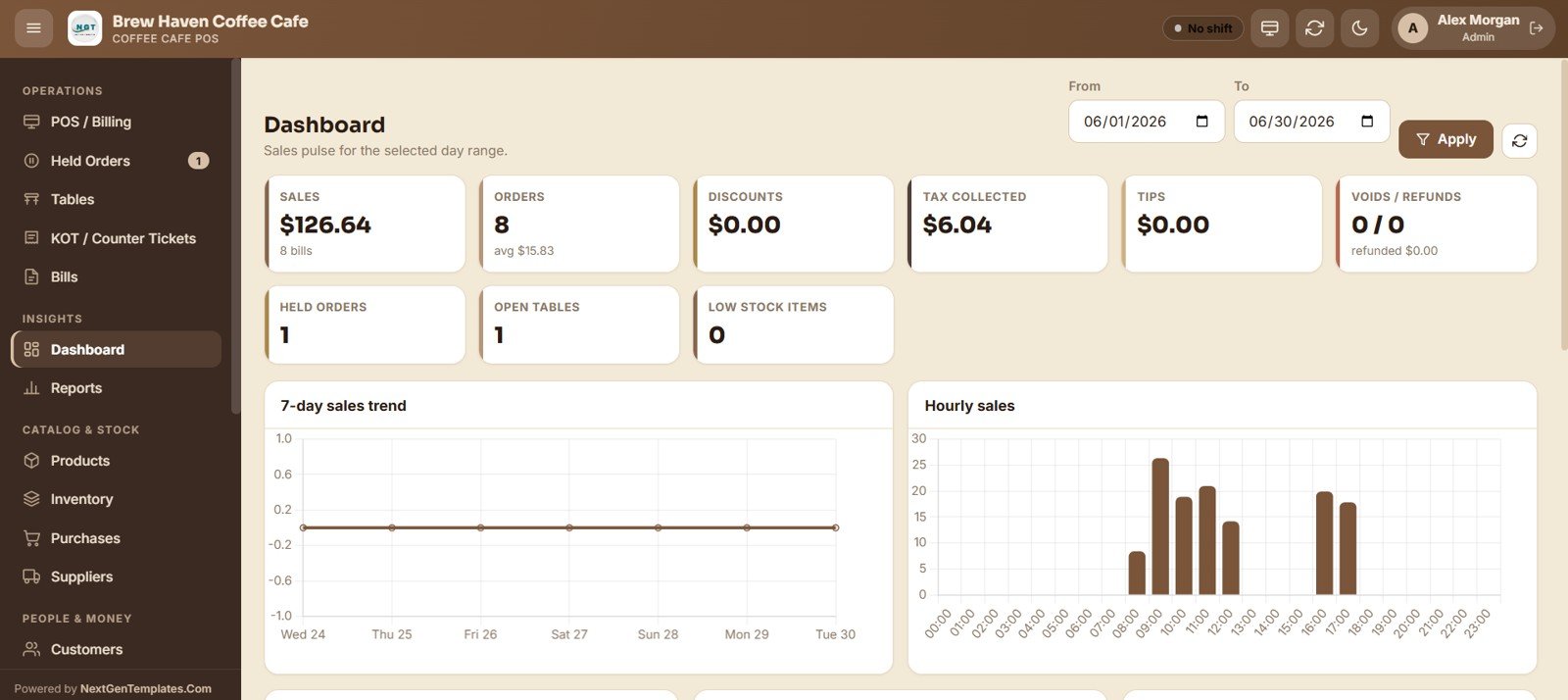Click the Voids / Refunds card
The image size is (1568, 700).
tap(1437, 224)
